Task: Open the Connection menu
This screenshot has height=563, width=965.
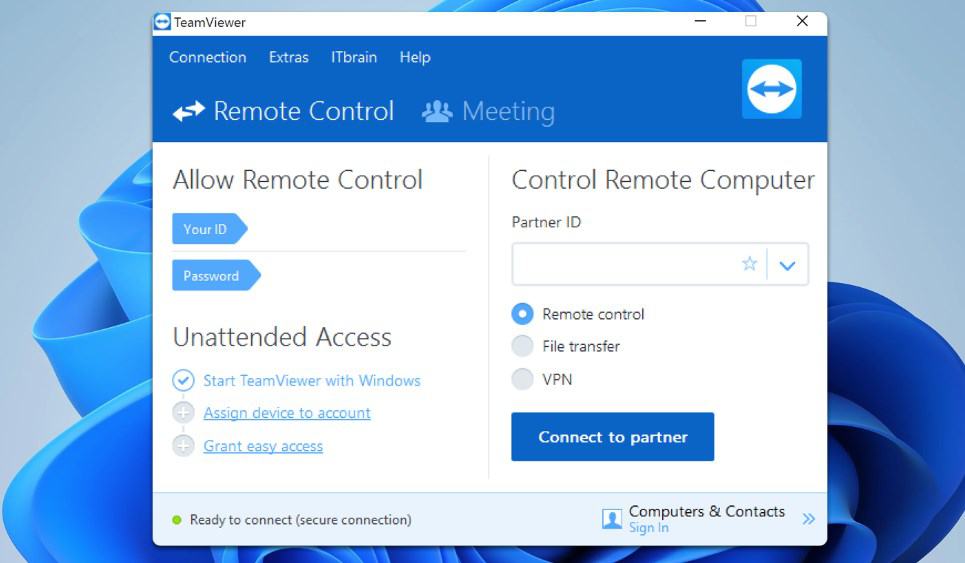Action: 207,57
